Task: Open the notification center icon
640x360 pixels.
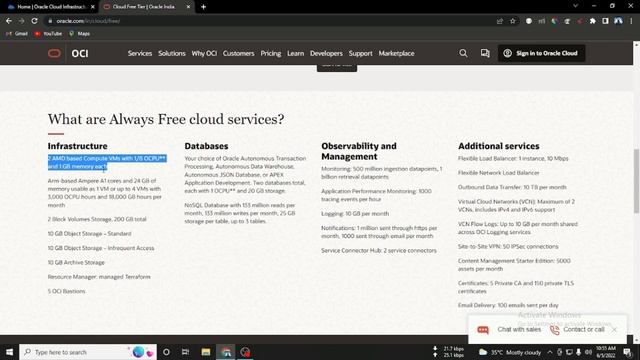Action: tap(627, 352)
